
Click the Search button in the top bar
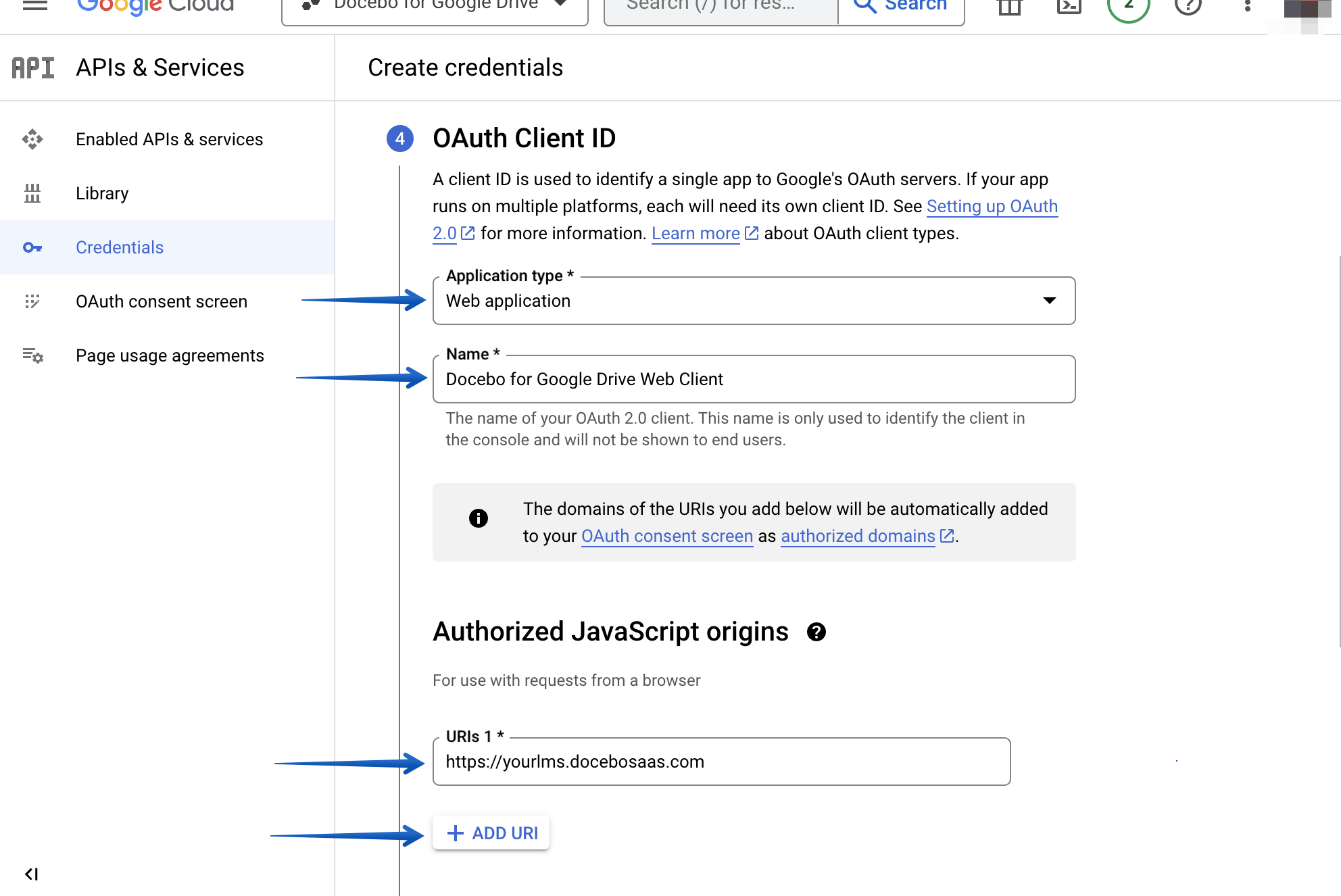[x=901, y=5]
